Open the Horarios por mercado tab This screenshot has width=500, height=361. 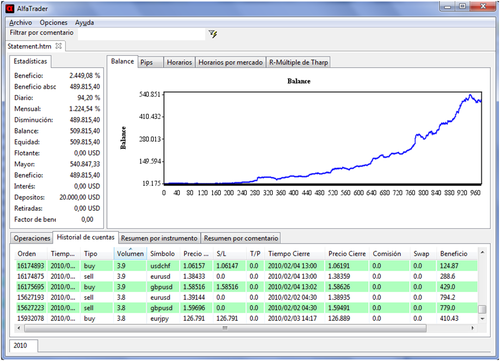230,62
